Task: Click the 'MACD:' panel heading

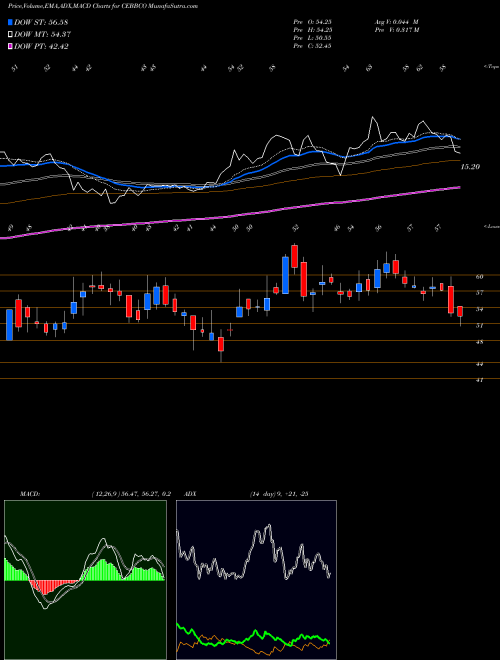Action: [x=29, y=494]
